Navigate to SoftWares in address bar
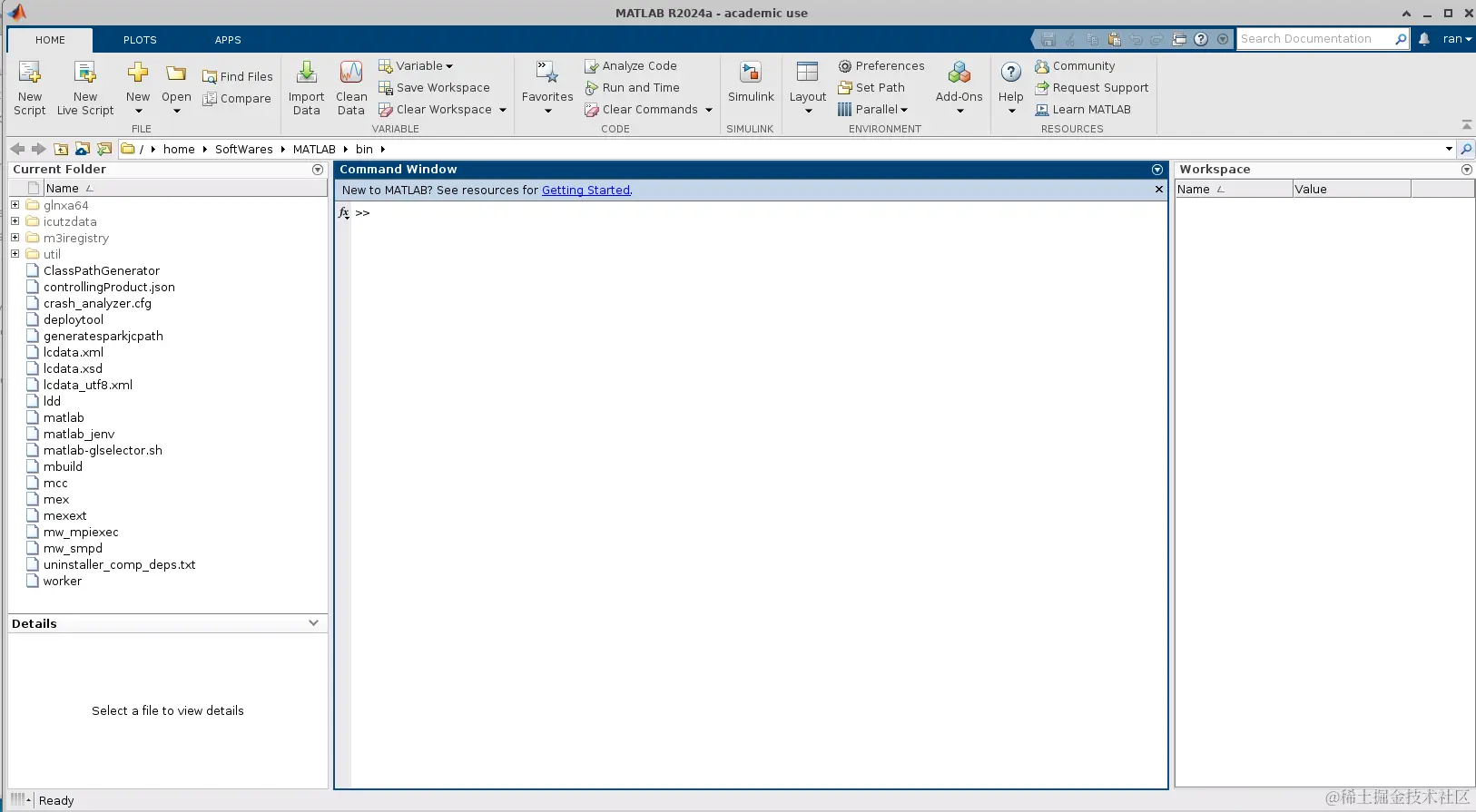This screenshot has height=812, width=1476. tap(243, 149)
